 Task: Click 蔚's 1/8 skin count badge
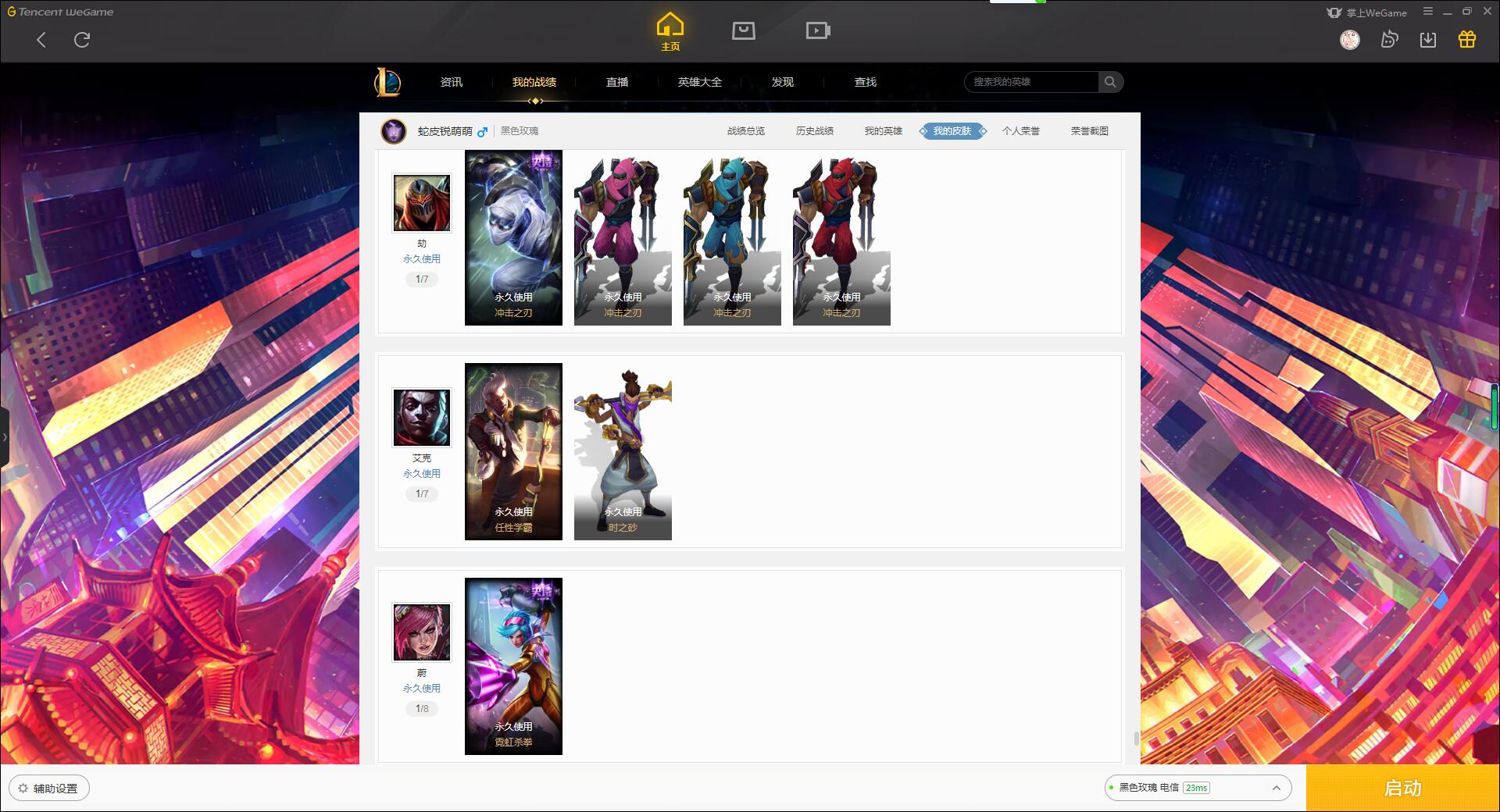422,709
